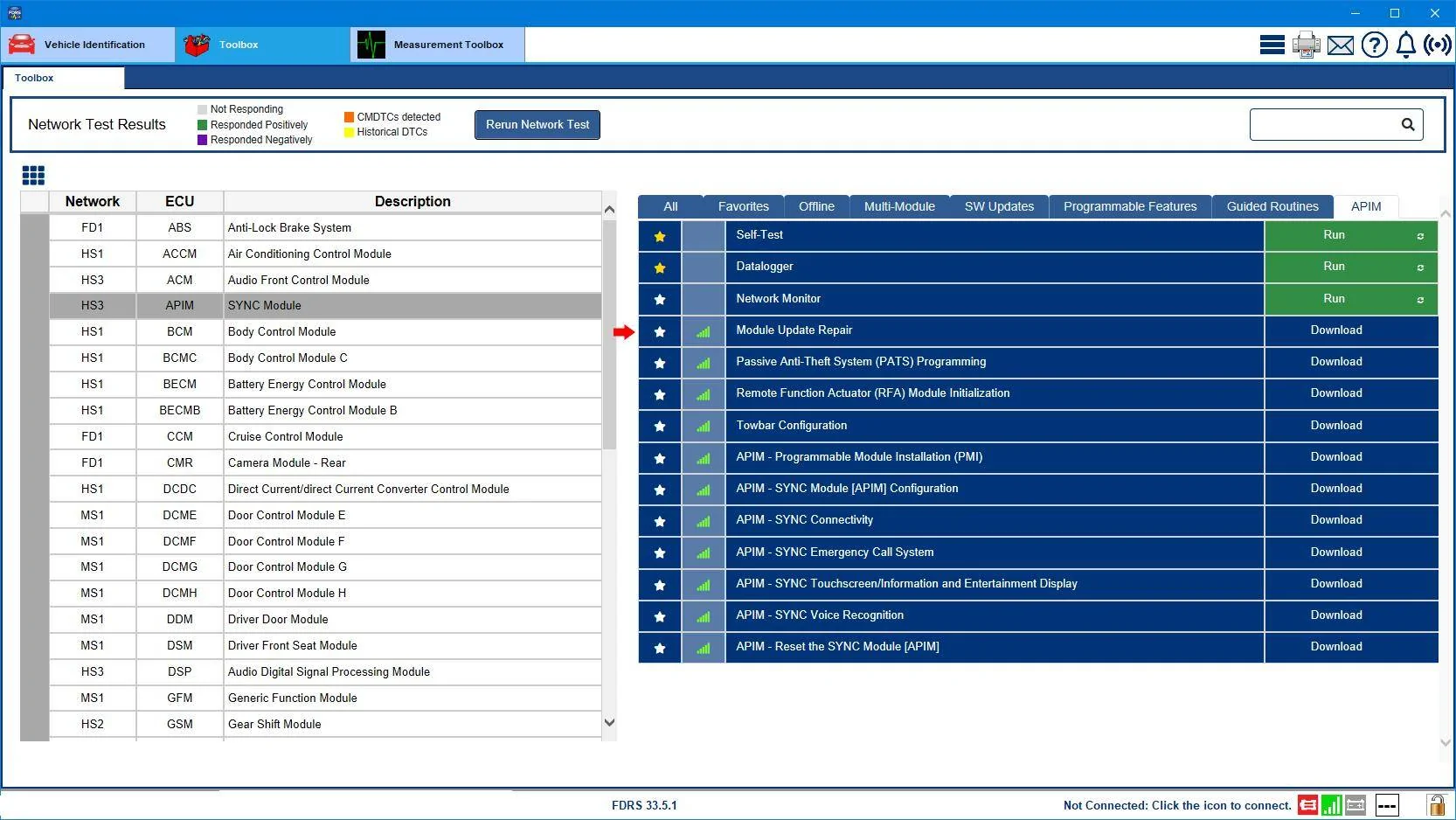Click the notifications bell icon
Viewport: 1456px width, 820px height.
(x=1405, y=45)
